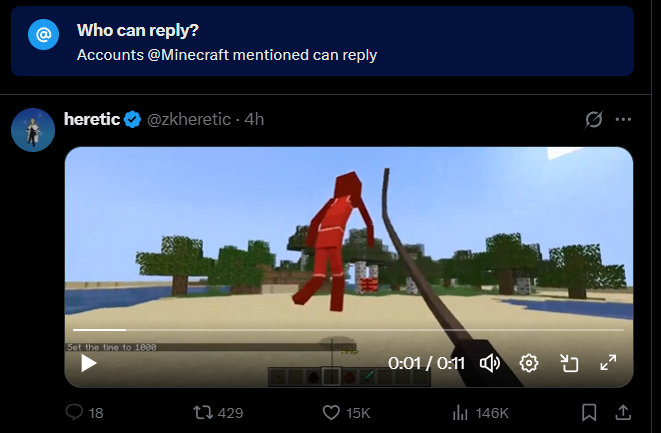Bookmark this tweet
The image size is (661, 433).
click(589, 412)
